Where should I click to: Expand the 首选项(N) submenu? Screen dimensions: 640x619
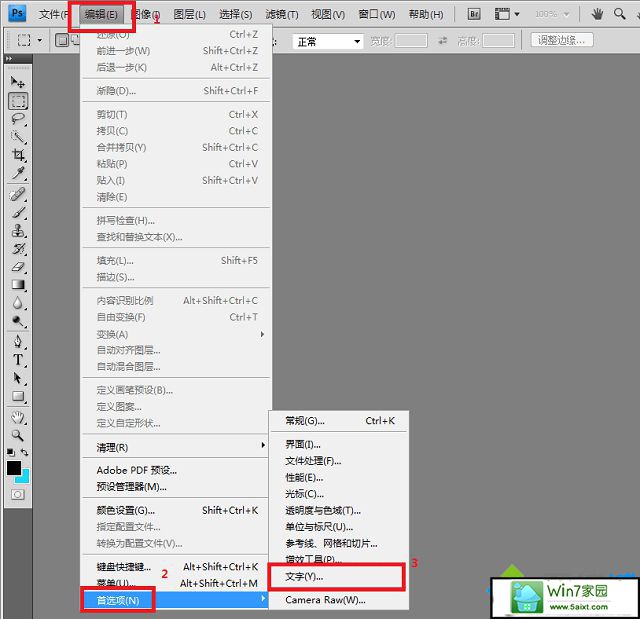[x=175, y=600]
